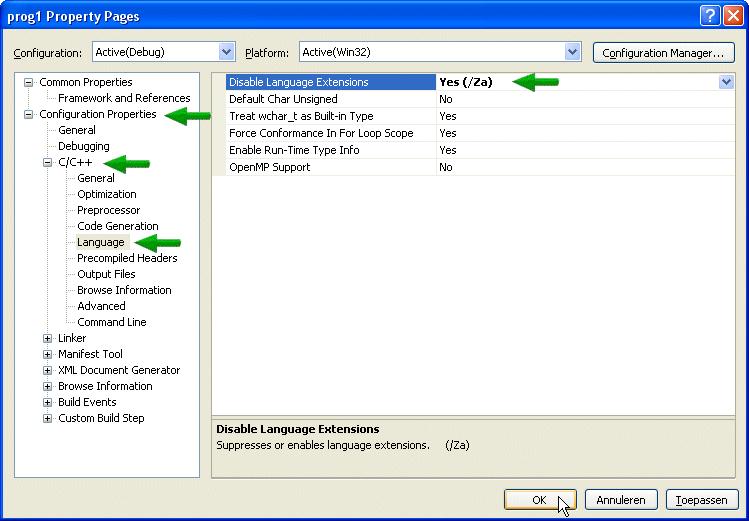Viewport: 749px width, 521px height.
Task: Click Annuleren to cancel changes
Action: point(621,499)
